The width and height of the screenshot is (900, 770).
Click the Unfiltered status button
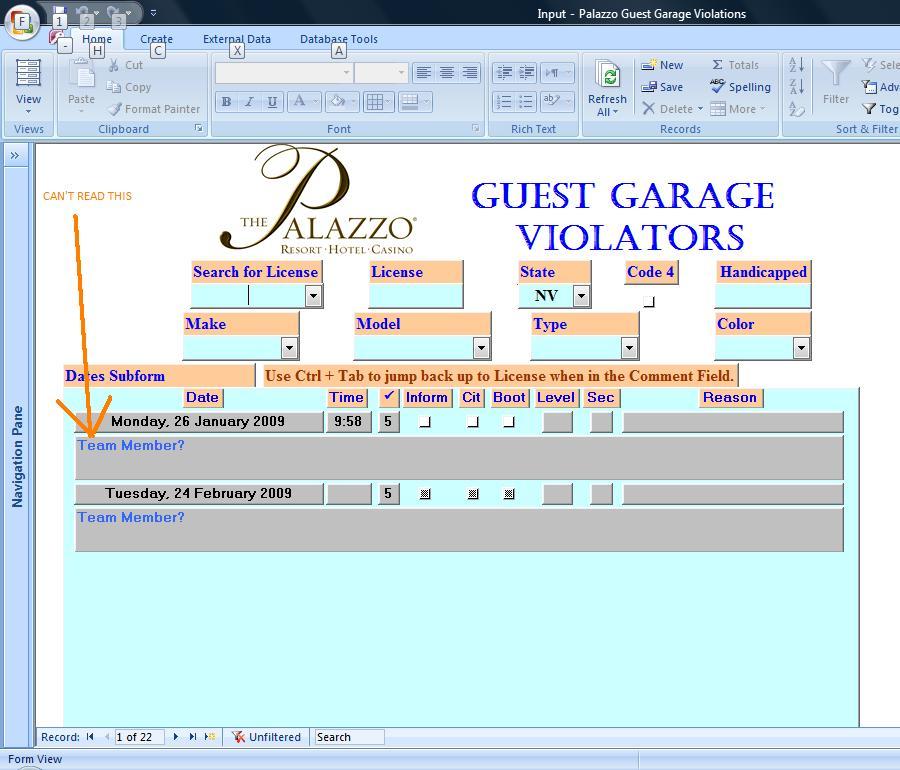267,737
